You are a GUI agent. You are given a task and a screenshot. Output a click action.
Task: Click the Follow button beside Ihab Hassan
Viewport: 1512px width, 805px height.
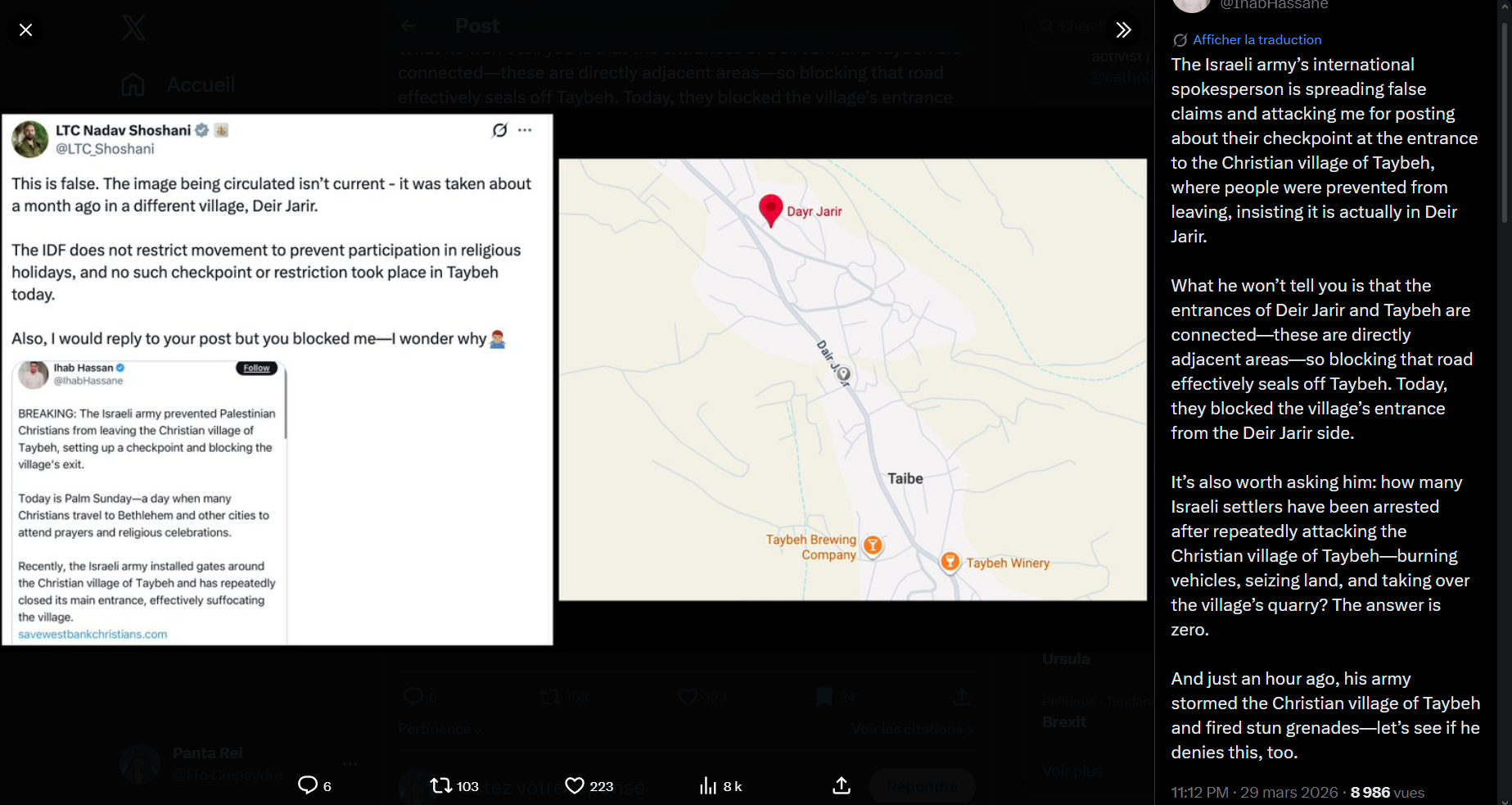click(256, 369)
